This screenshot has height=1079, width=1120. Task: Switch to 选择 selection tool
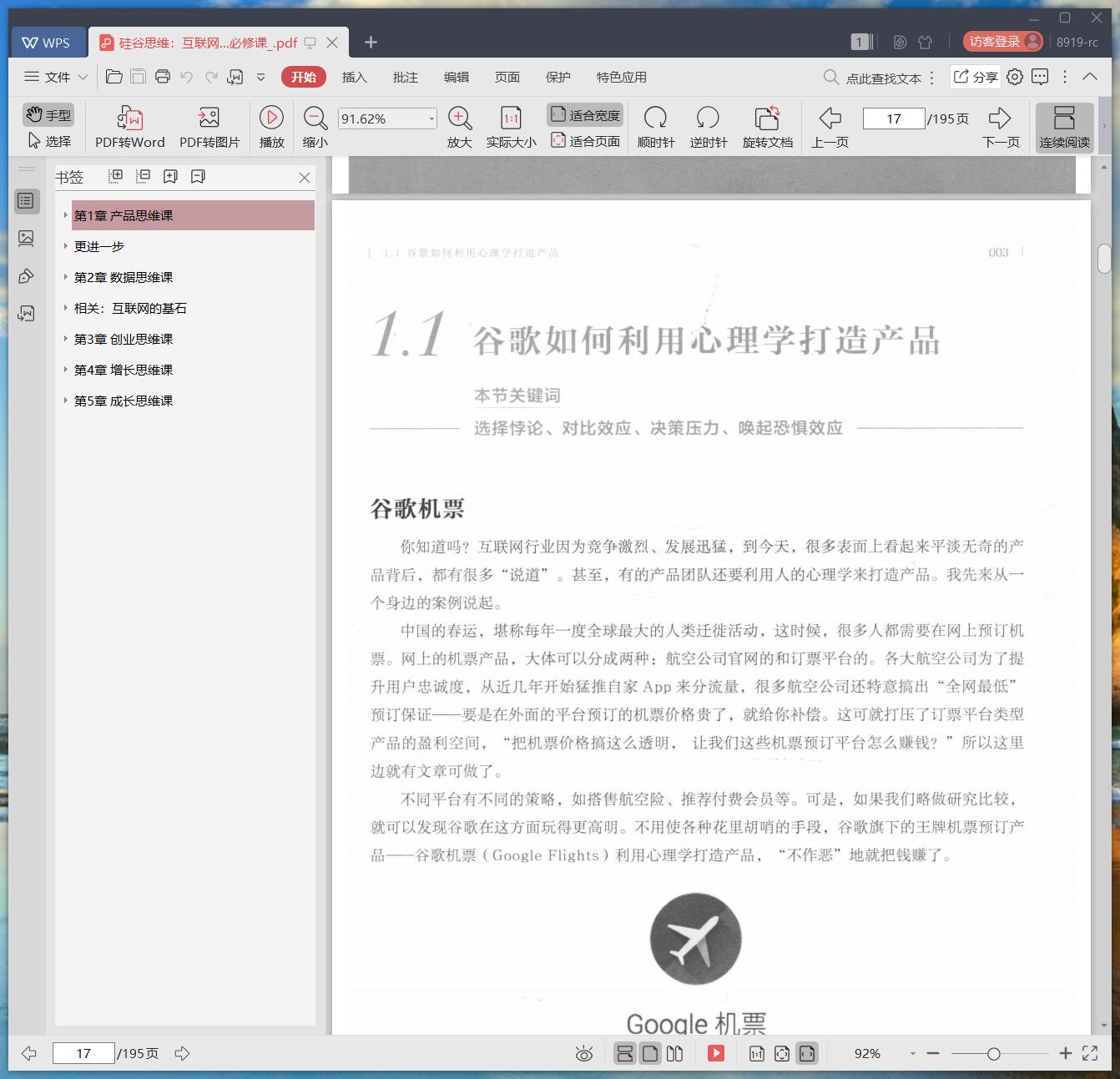tap(48, 140)
